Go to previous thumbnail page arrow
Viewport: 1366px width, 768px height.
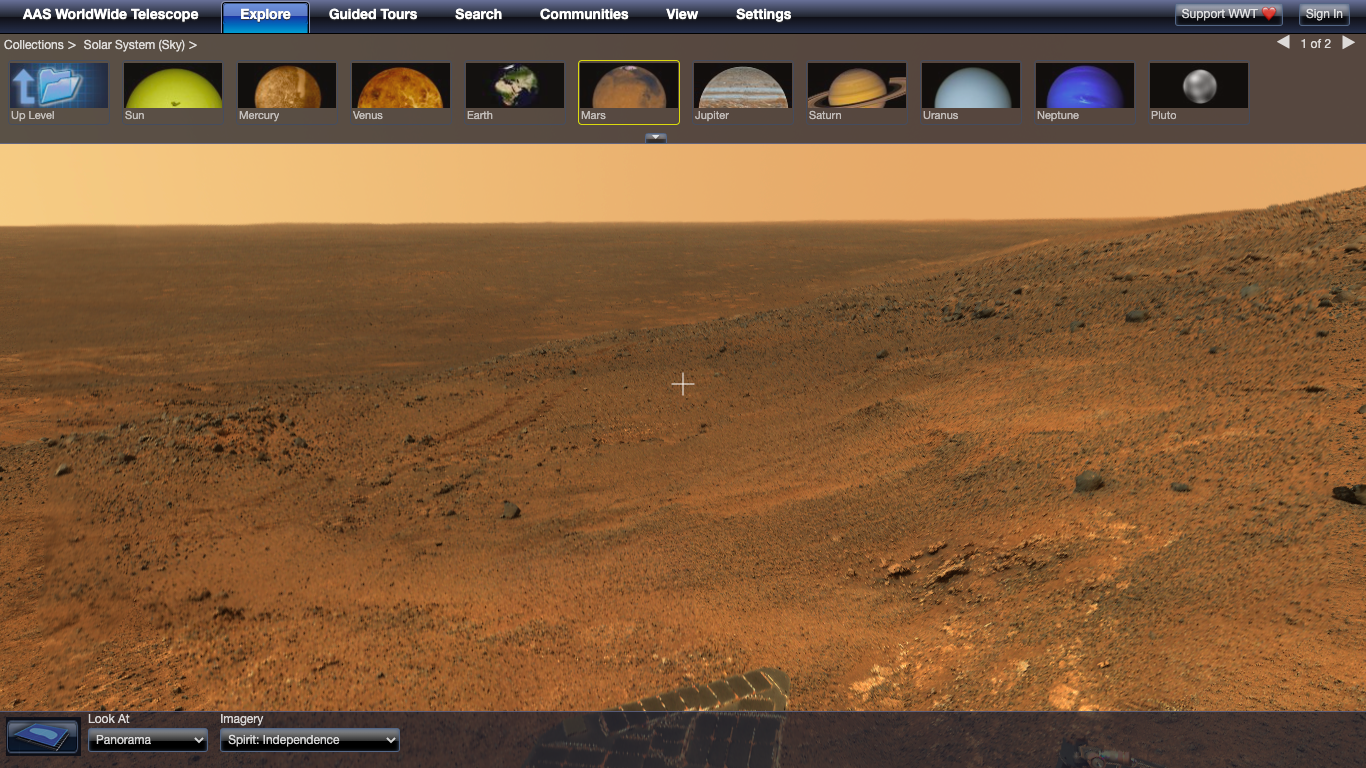point(1283,43)
